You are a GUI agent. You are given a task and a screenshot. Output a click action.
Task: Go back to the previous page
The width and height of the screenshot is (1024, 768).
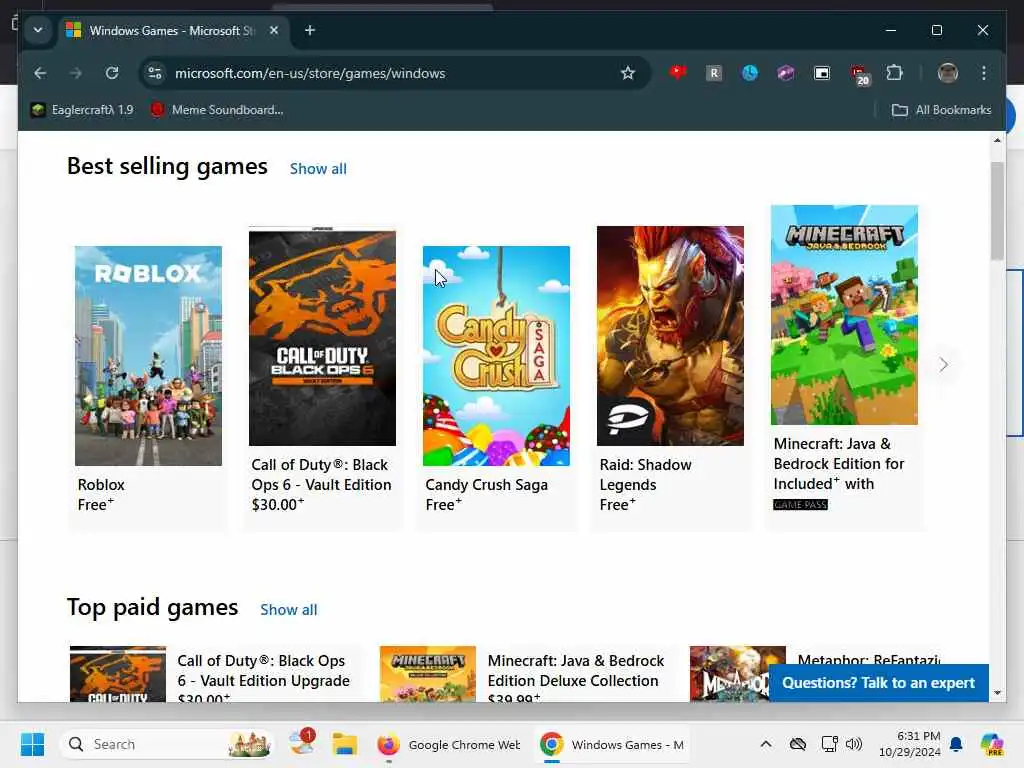(x=40, y=73)
